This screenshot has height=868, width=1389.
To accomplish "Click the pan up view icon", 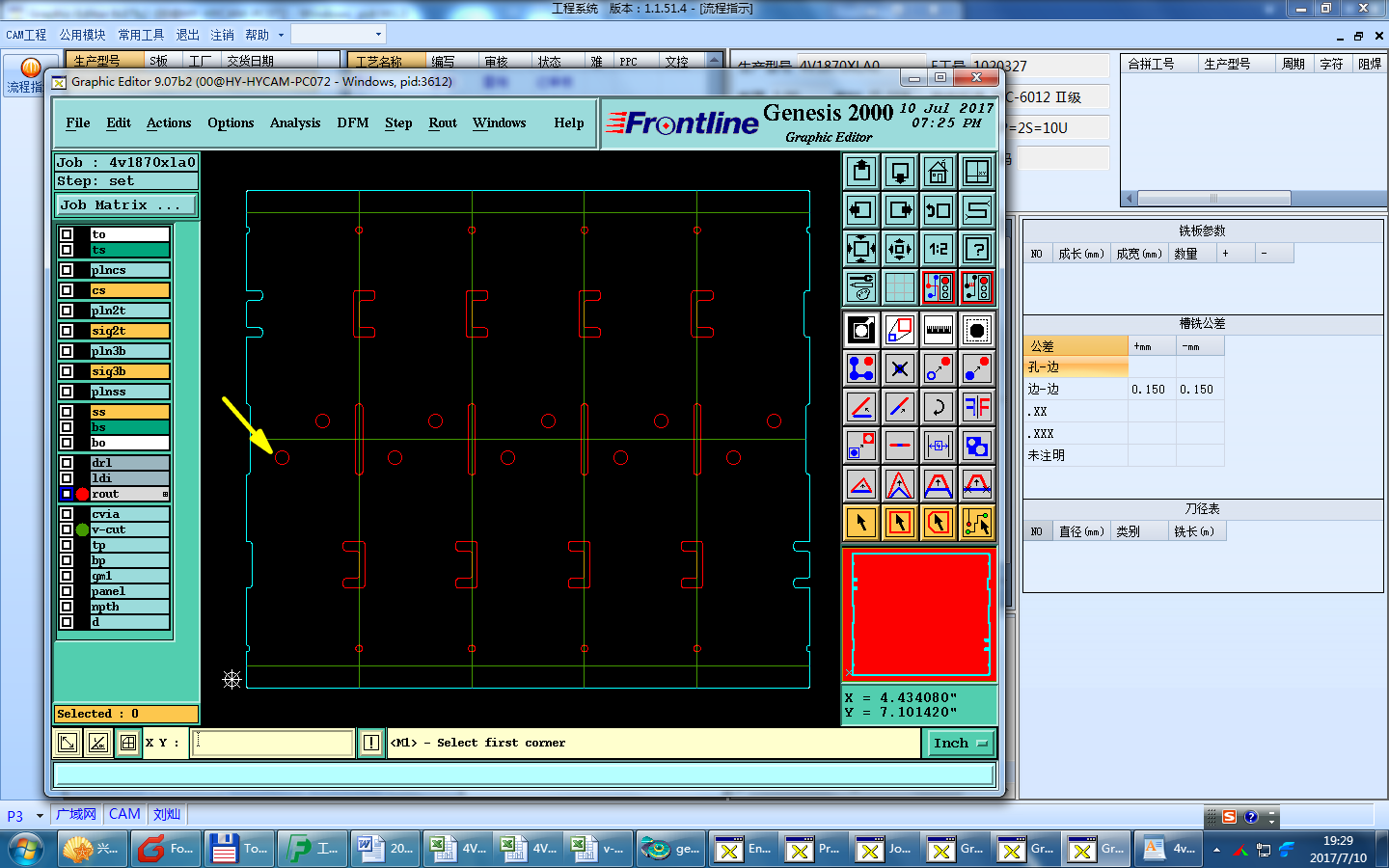I will tap(861, 172).
